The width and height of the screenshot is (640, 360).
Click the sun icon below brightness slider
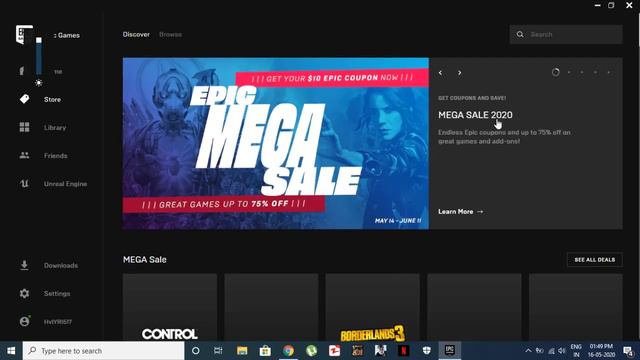click(x=38, y=82)
